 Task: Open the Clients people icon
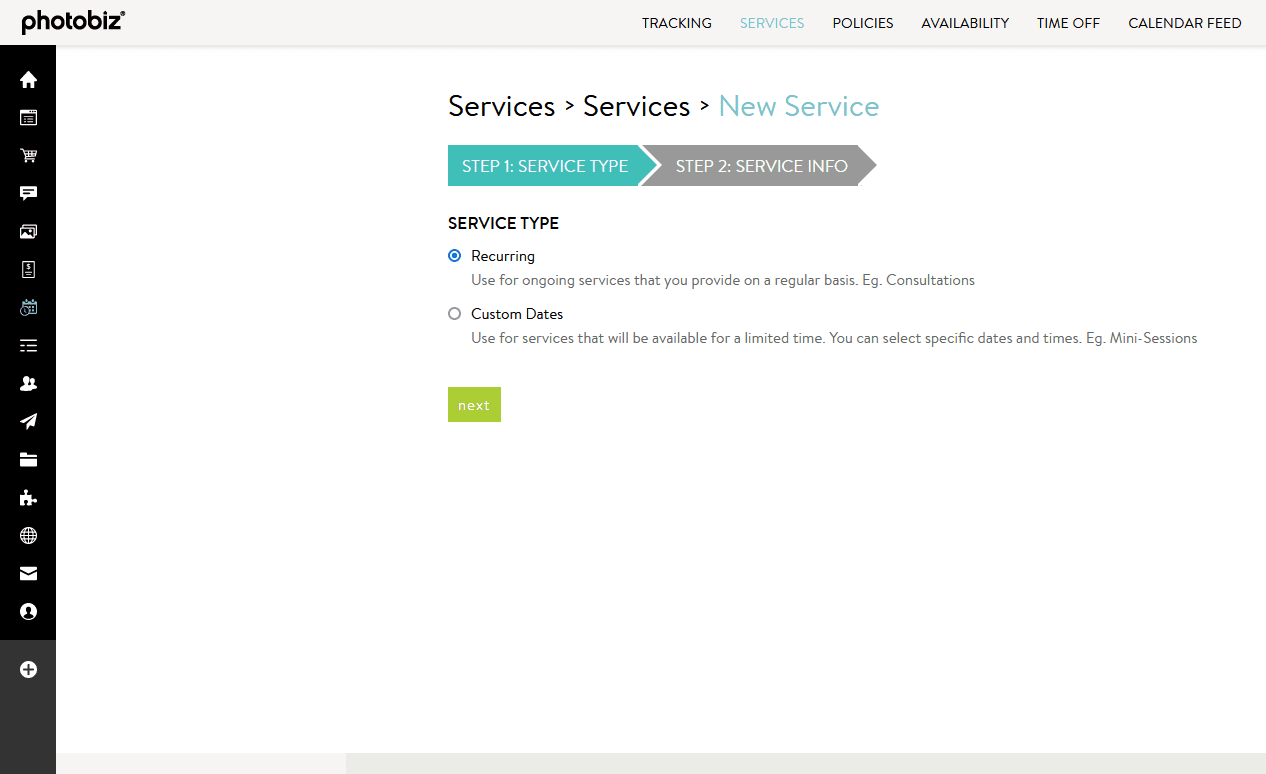28,383
